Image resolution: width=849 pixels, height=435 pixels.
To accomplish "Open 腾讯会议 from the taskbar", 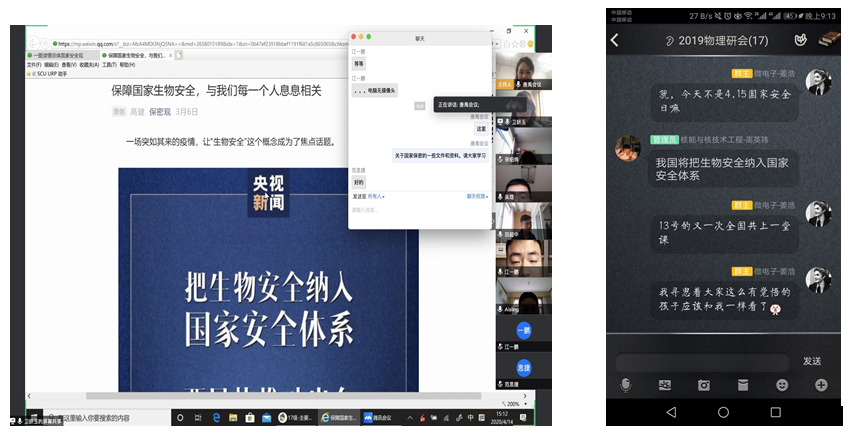I will pos(380,417).
